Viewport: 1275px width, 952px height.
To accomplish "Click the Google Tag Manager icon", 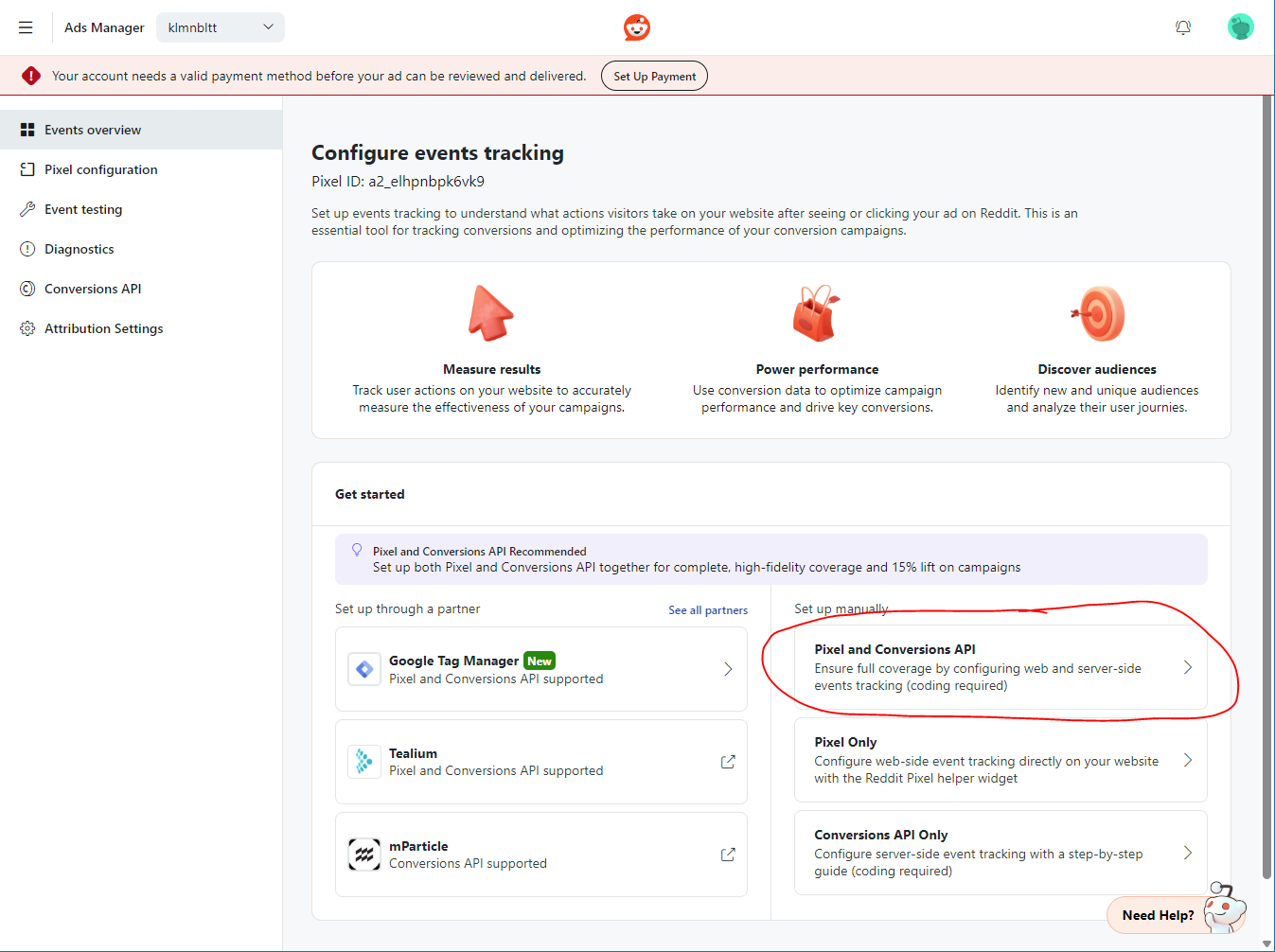I will coord(364,669).
